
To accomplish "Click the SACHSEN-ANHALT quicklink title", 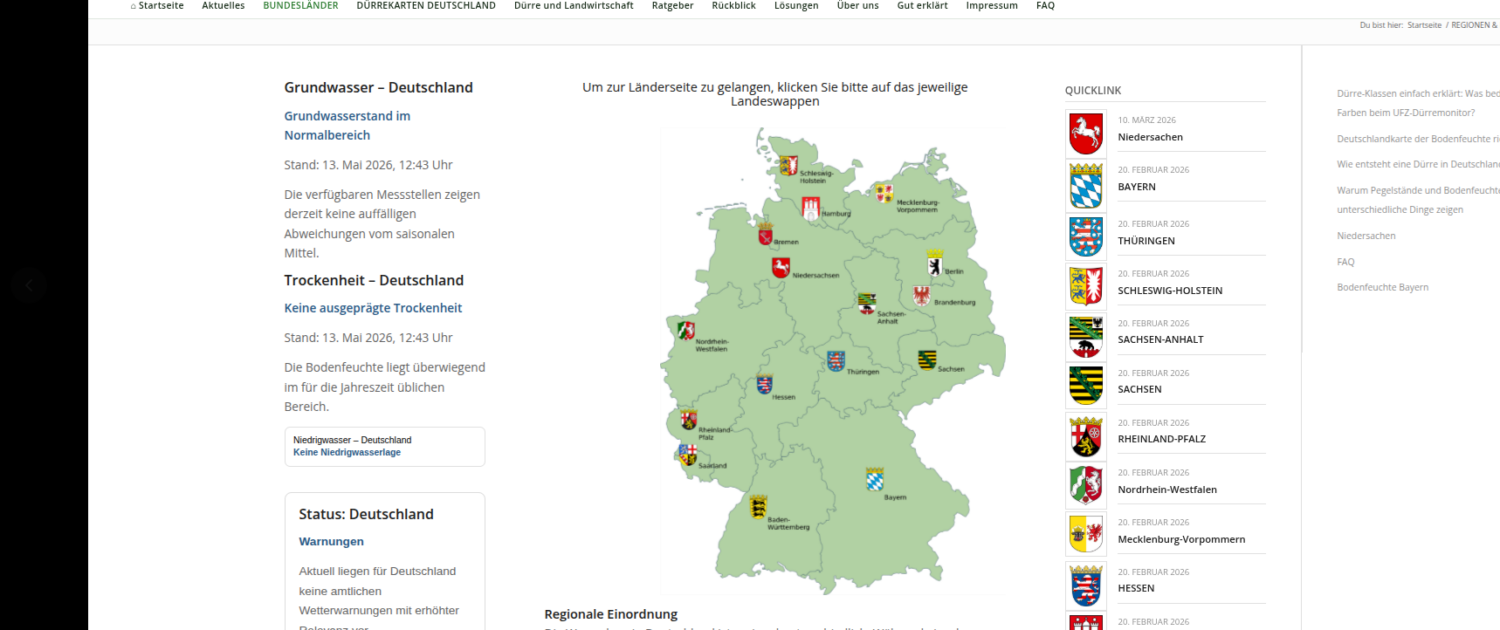I will click(1161, 339).
